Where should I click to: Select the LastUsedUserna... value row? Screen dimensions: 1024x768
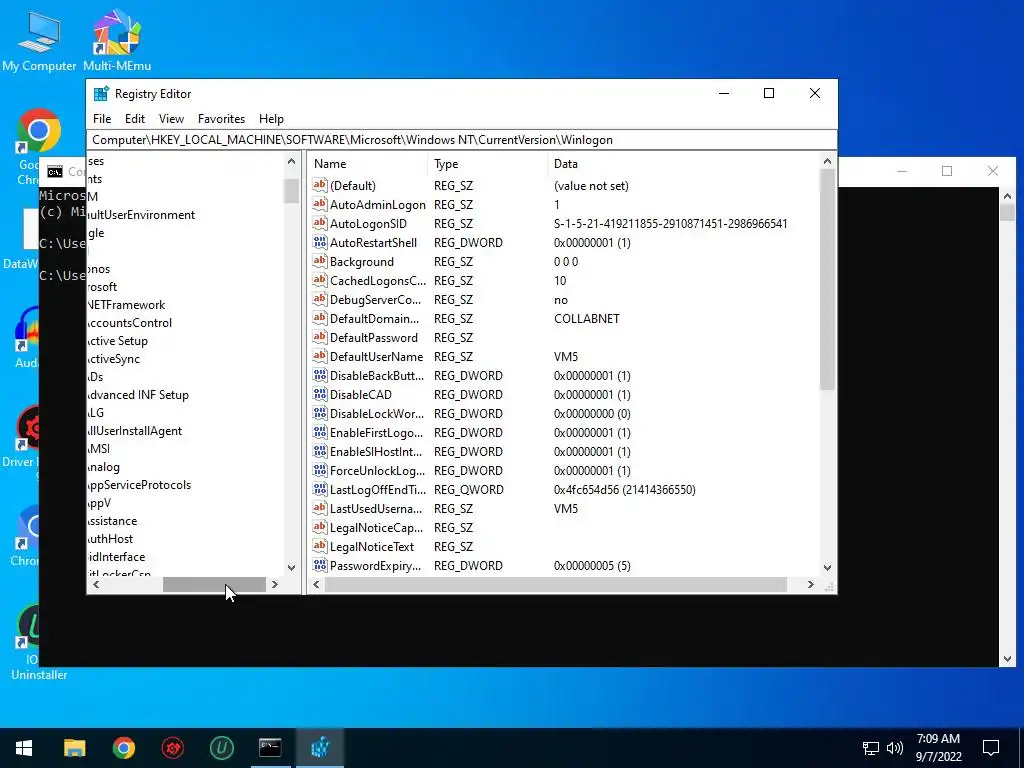pos(564,508)
